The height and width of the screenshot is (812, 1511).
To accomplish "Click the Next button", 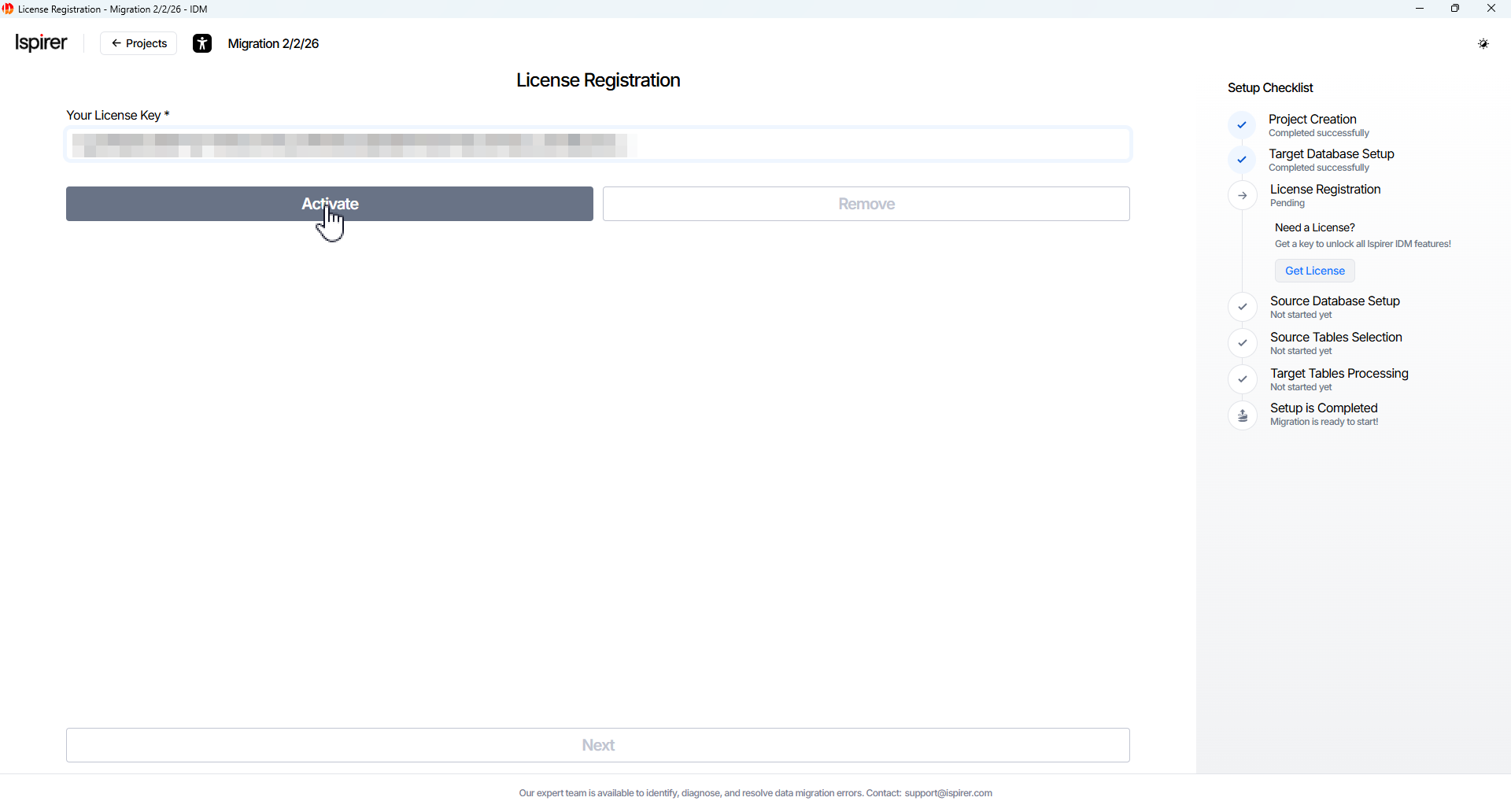I will click(597, 745).
